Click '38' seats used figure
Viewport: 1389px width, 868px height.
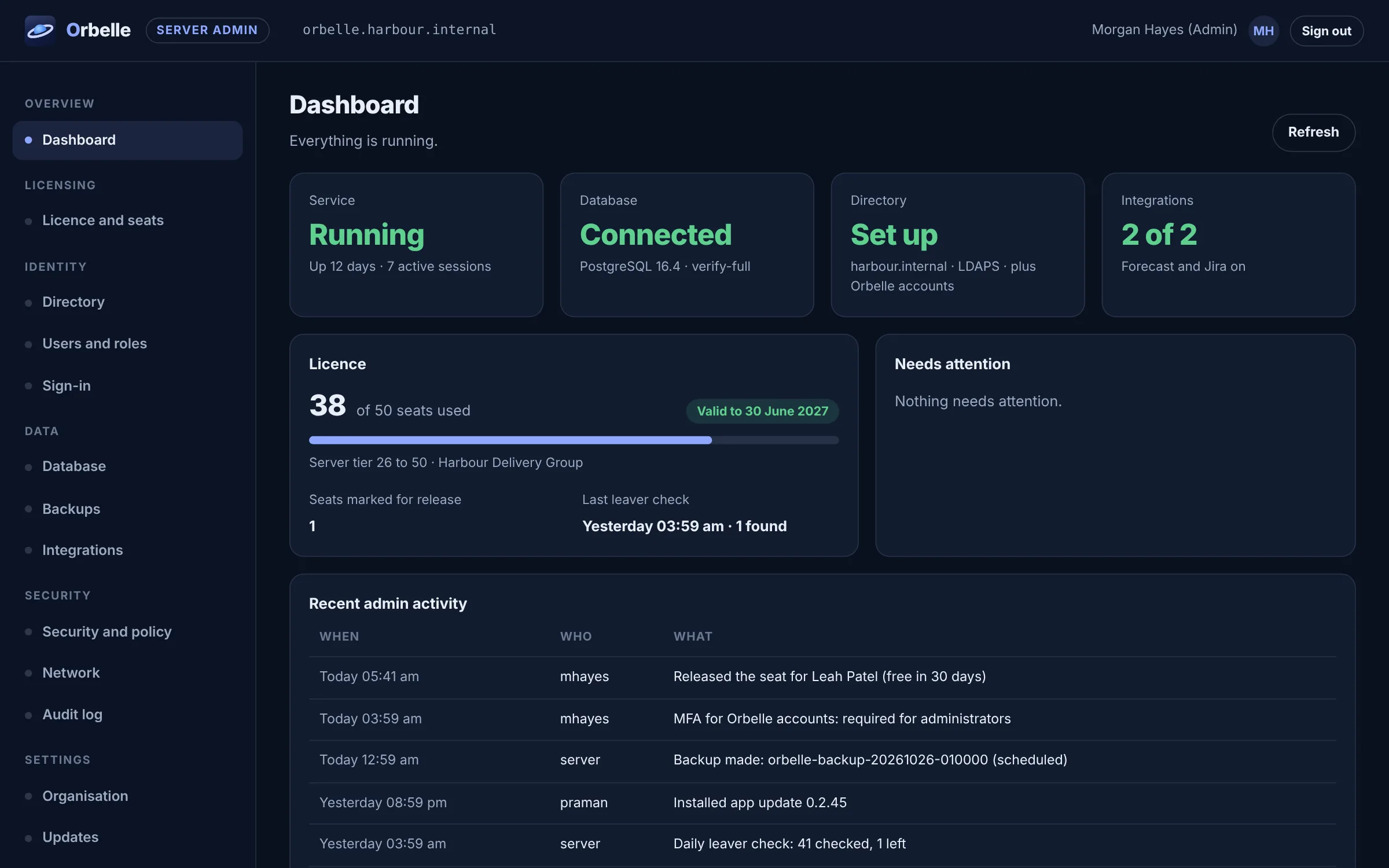[328, 405]
